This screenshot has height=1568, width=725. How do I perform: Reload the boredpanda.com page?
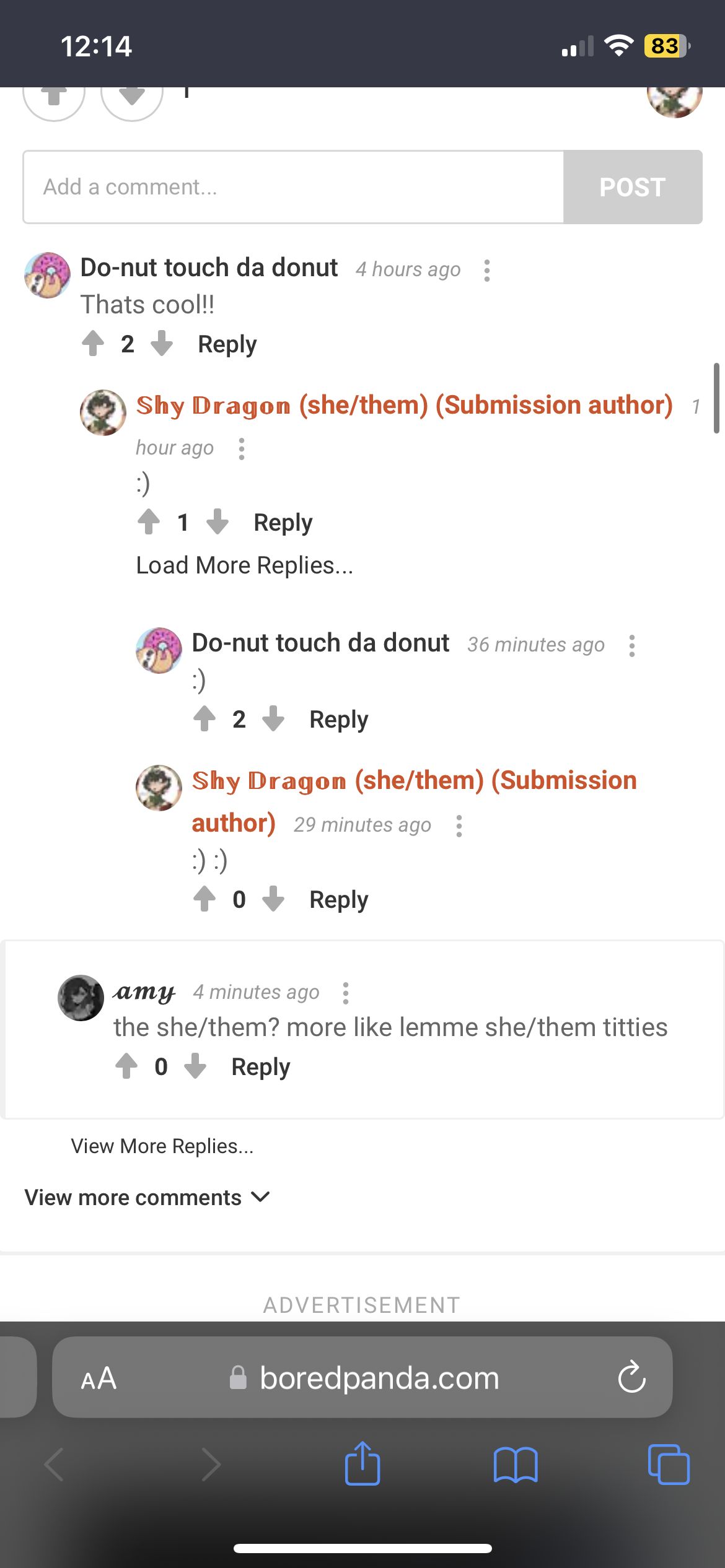[x=631, y=1378]
